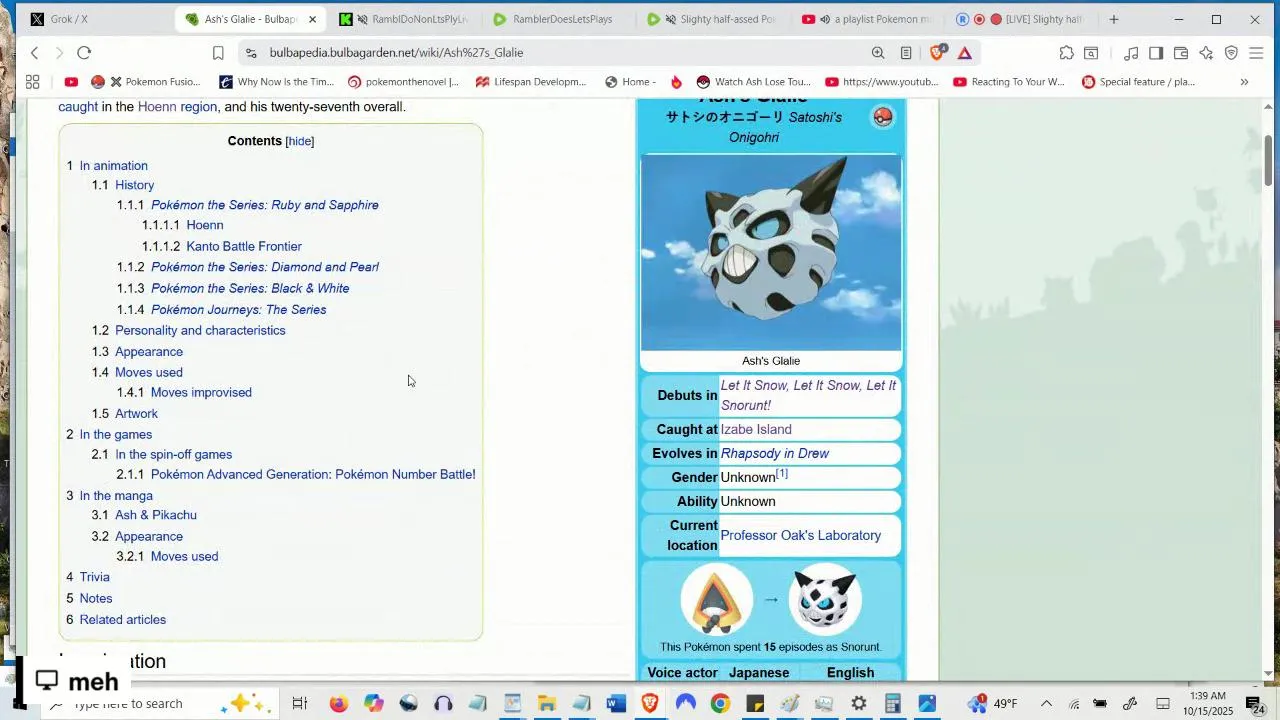Screen dimensions: 1280x720
Task: Open the Hoenn region link in intro
Action: point(177,107)
